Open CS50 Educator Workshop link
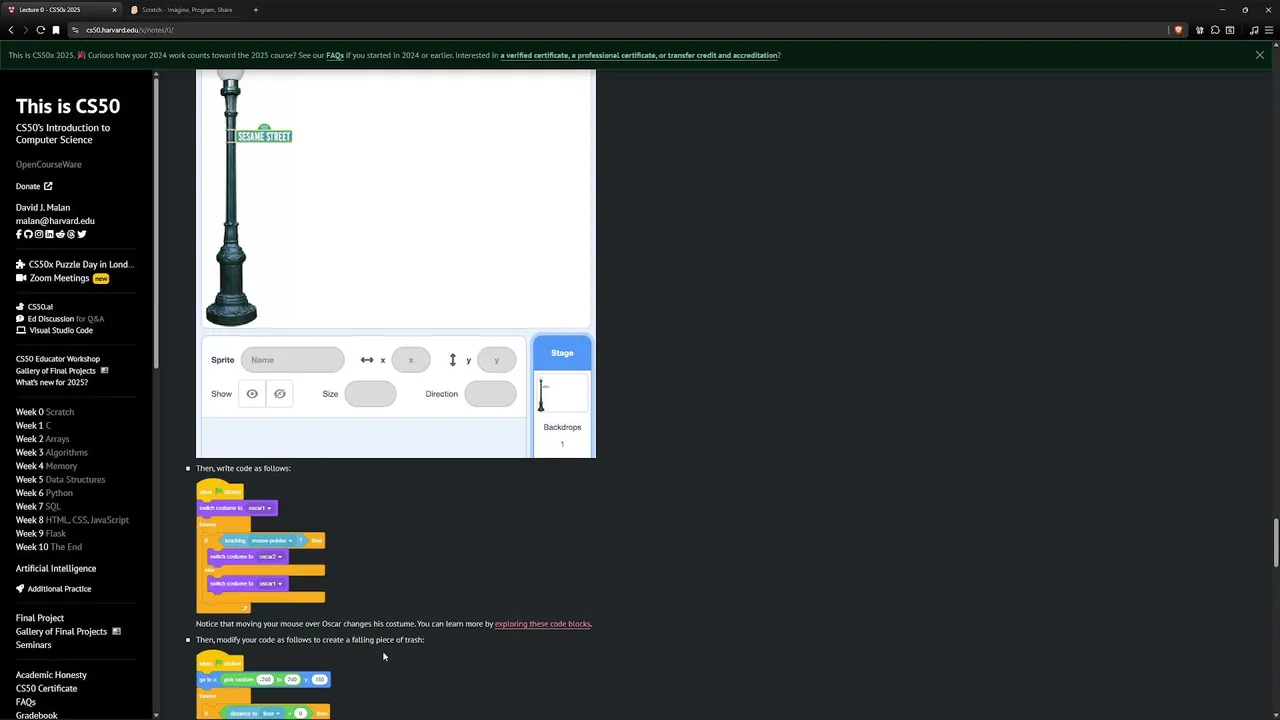 pos(58,359)
